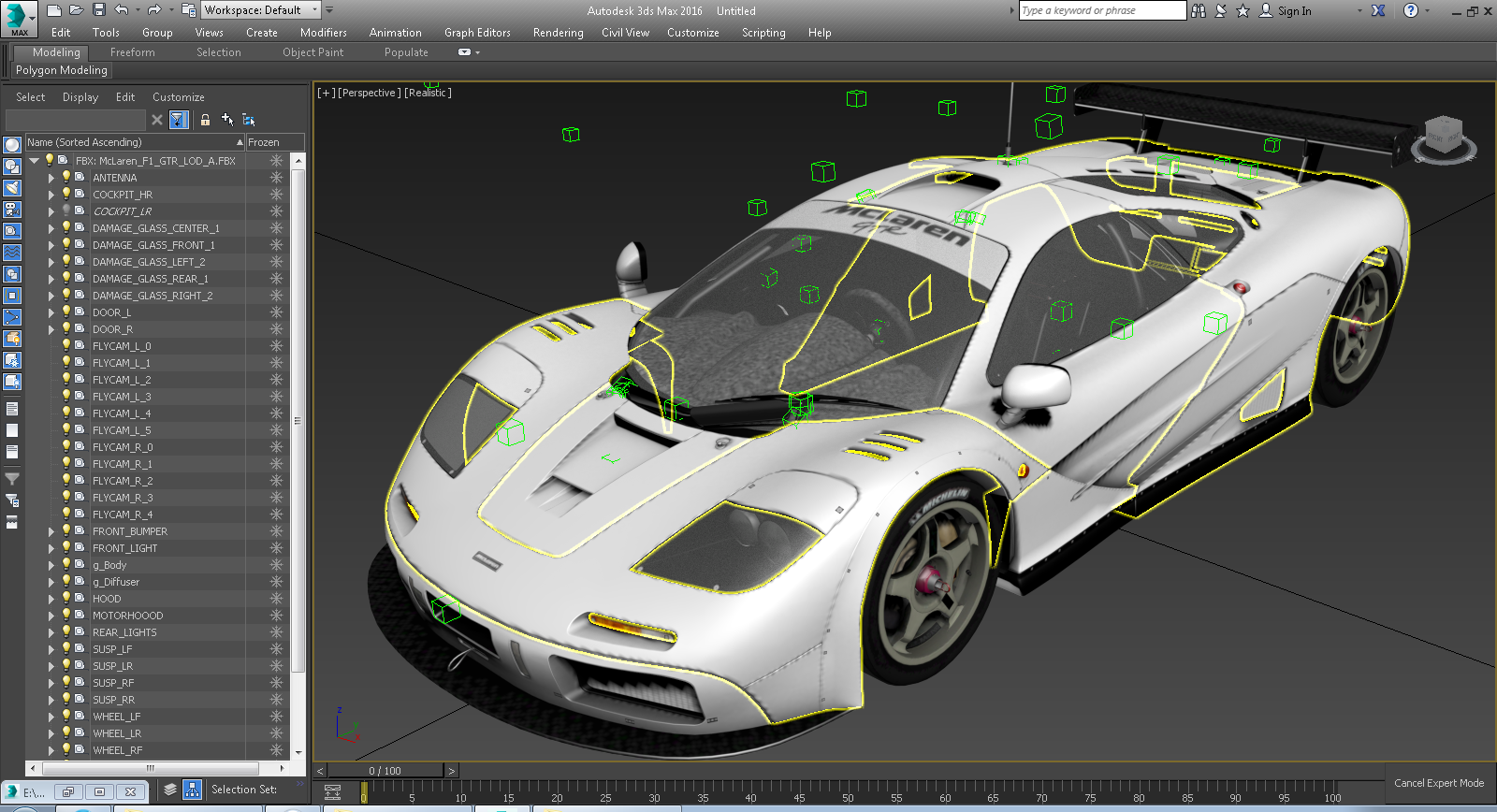Click the key mode toggle icon beside the timeline
Viewport: 1497px width, 812px height.
332,791
